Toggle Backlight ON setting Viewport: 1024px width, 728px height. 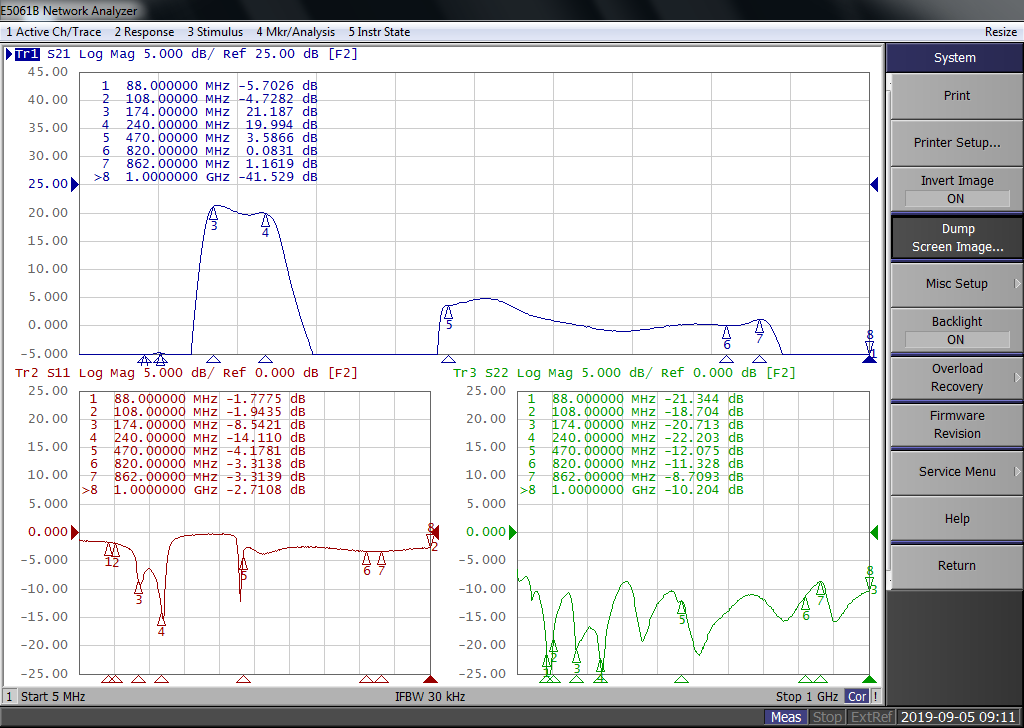(956, 330)
